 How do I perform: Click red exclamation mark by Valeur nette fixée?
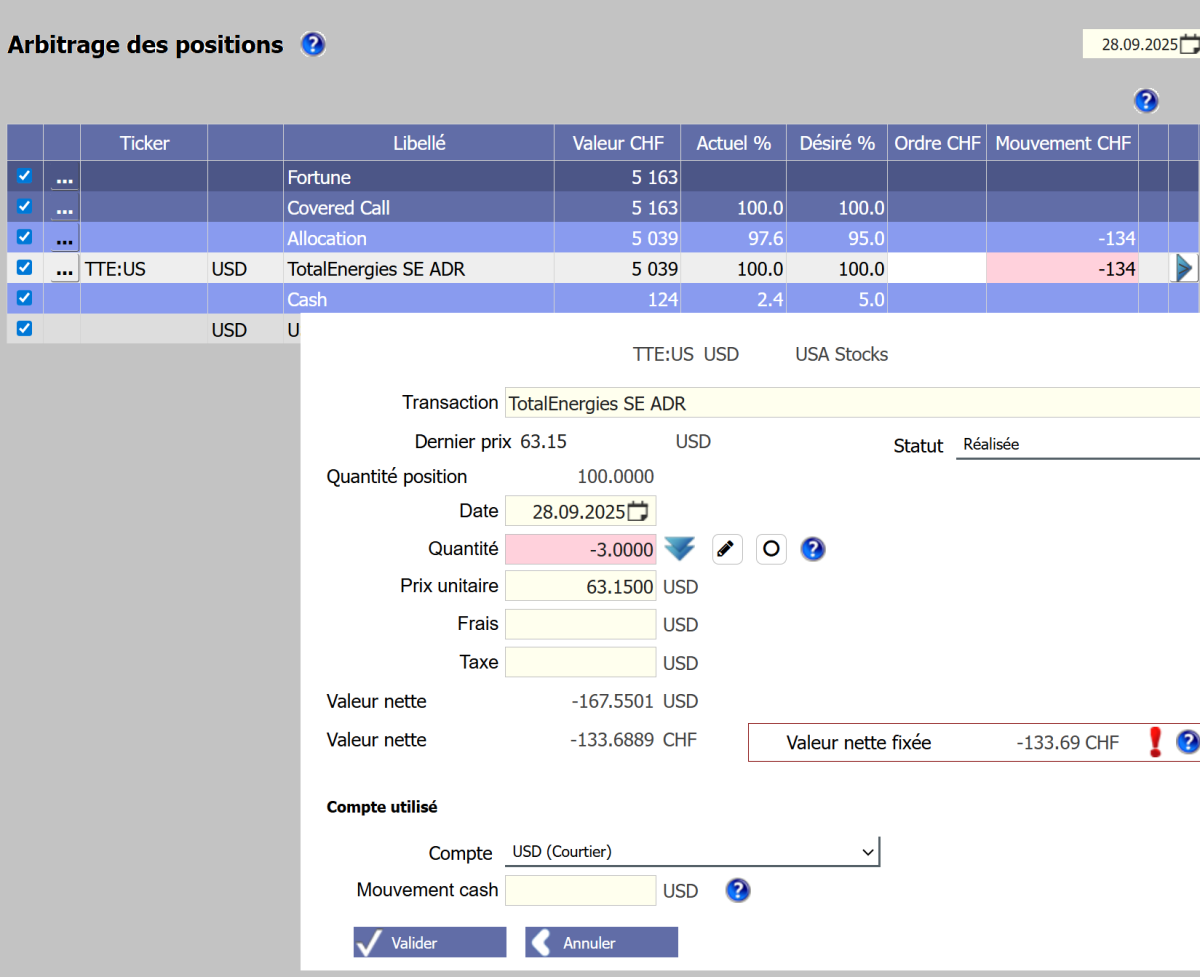coord(1155,742)
